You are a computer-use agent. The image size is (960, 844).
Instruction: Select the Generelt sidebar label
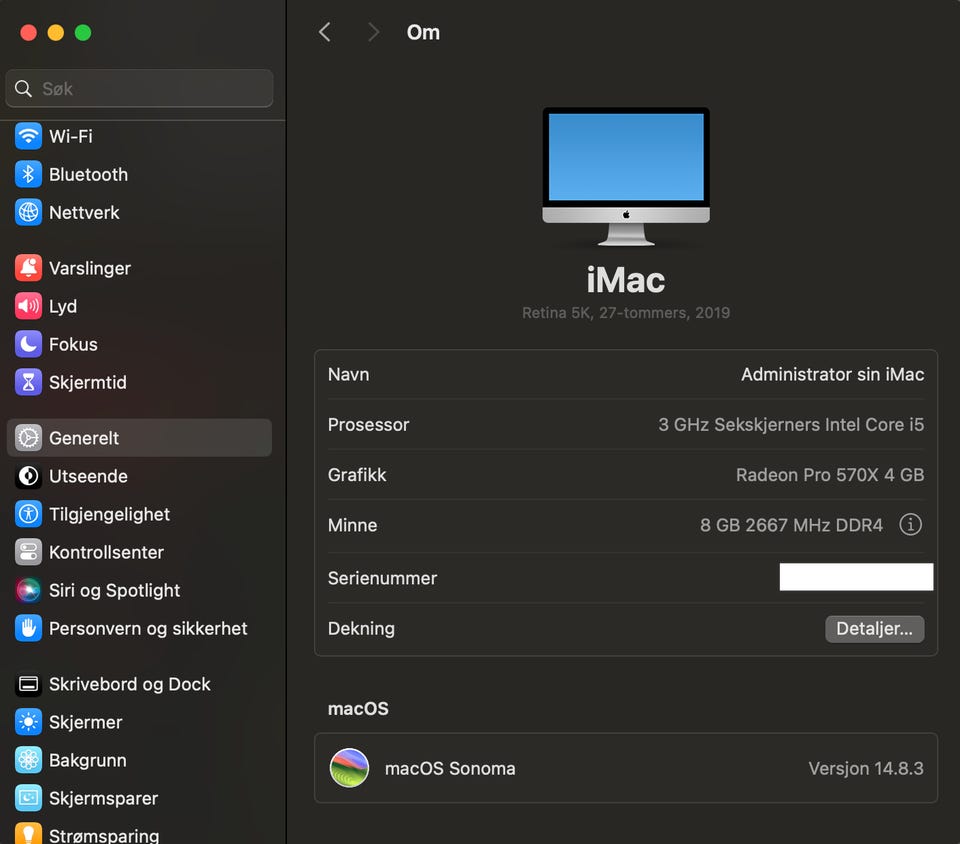pyautogui.click(x=83, y=438)
